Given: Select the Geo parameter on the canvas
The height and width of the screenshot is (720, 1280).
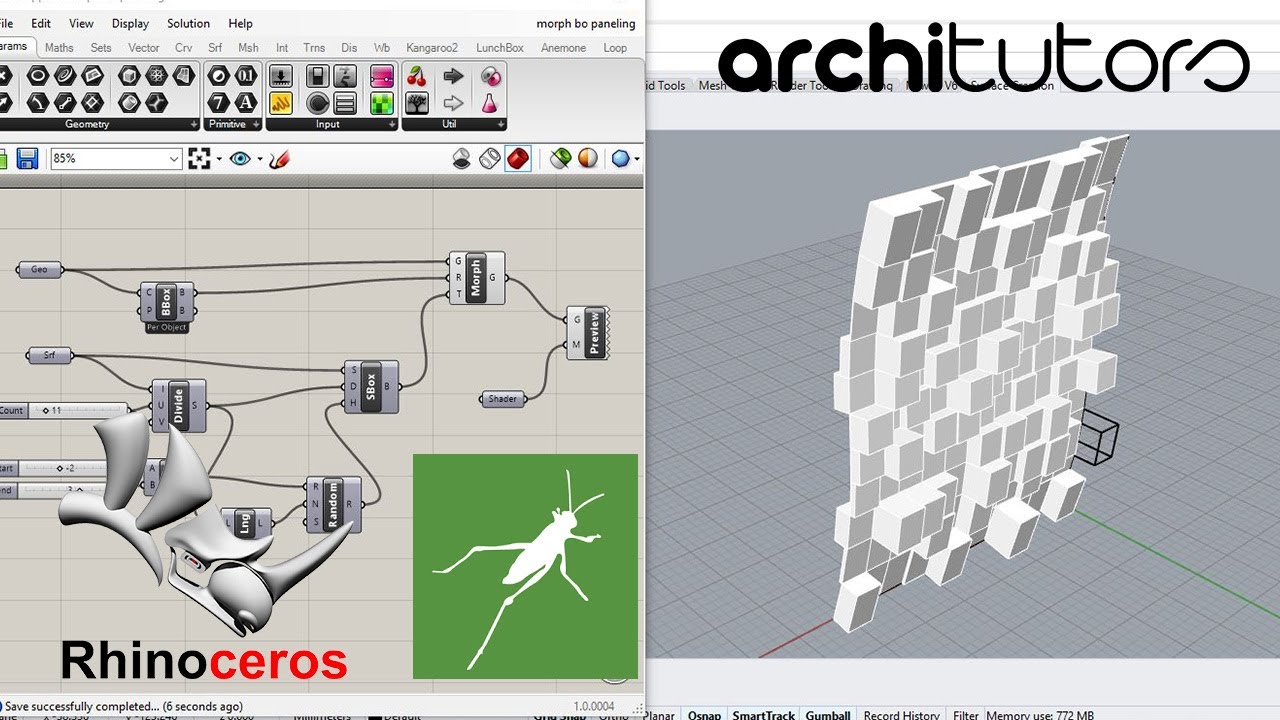Looking at the screenshot, I should [40, 269].
